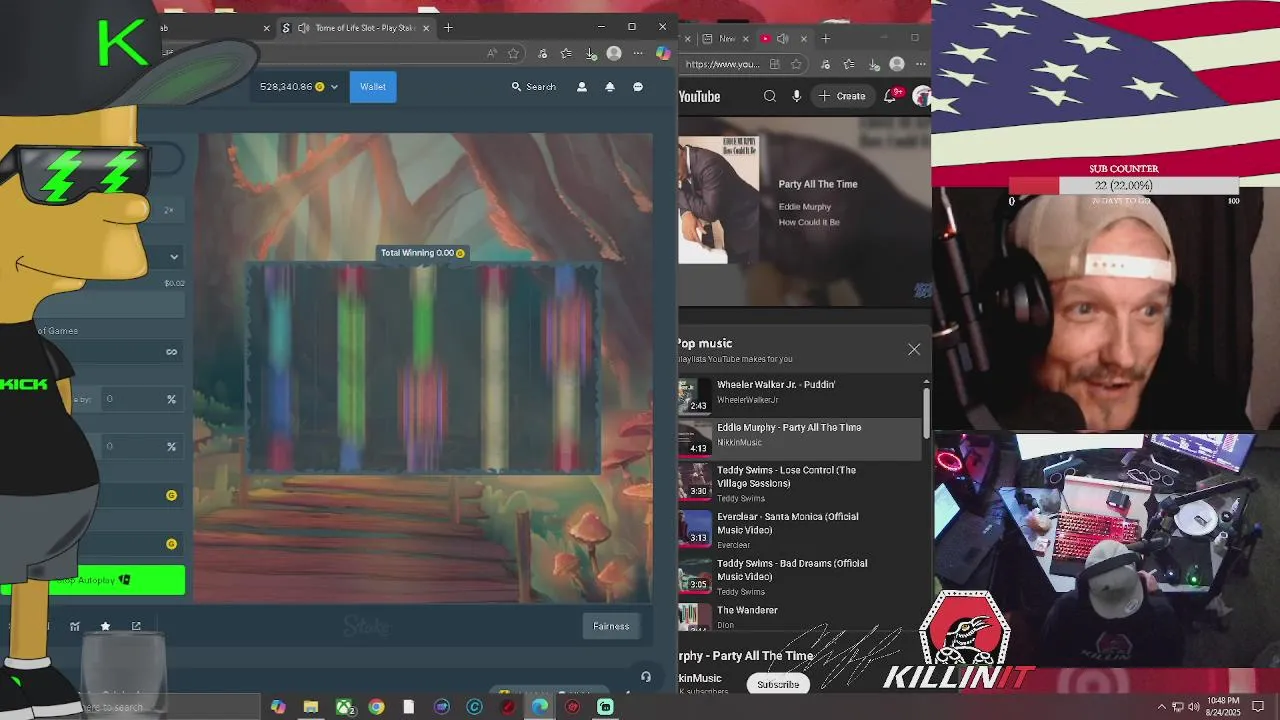The width and height of the screenshot is (1280, 720).
Task: Open a new tab in the YouTube window
Action: click(x=825, y=39)
